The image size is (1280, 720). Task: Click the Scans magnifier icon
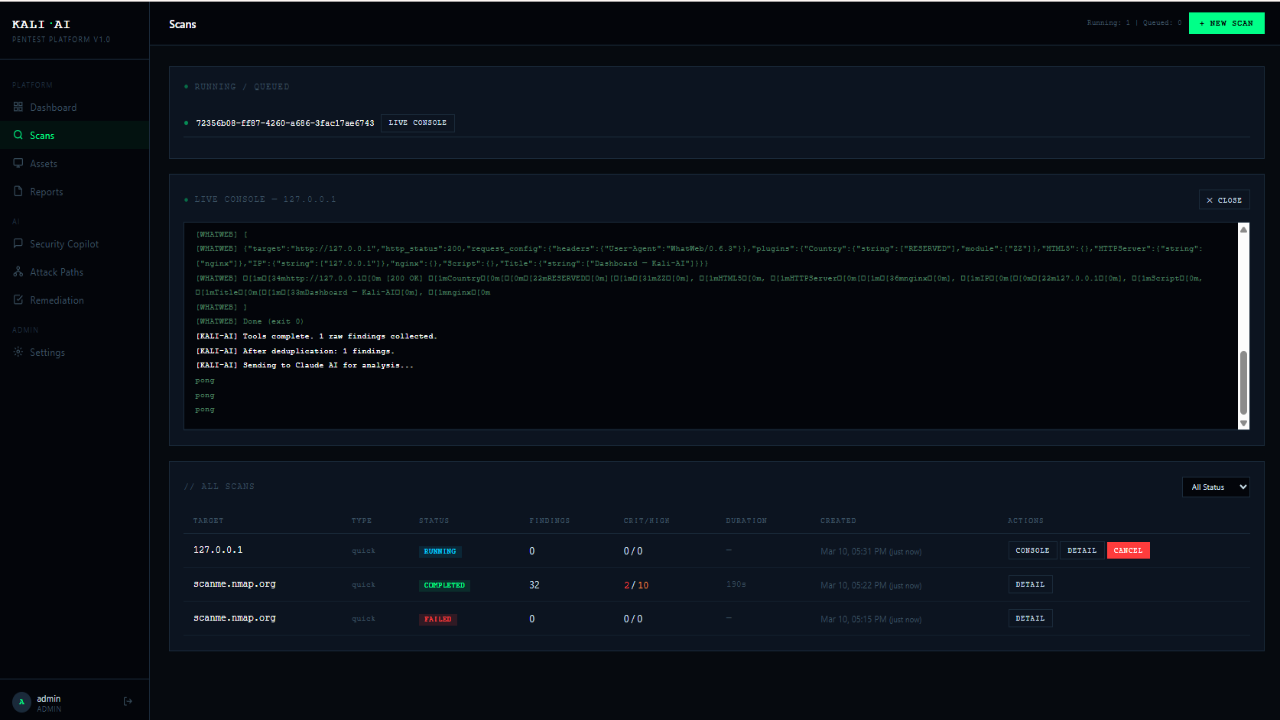click(18, 135)
